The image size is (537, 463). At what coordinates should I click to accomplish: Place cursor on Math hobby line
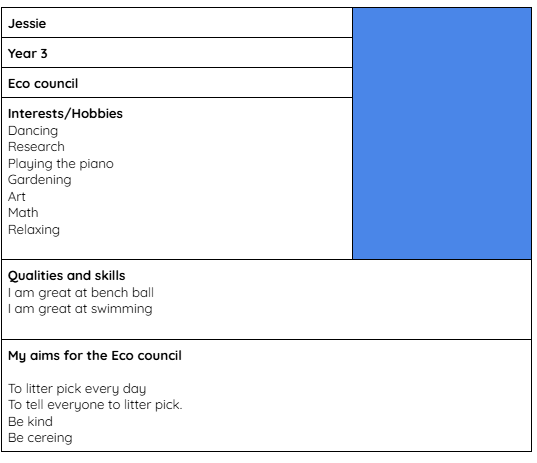point(23,213)
